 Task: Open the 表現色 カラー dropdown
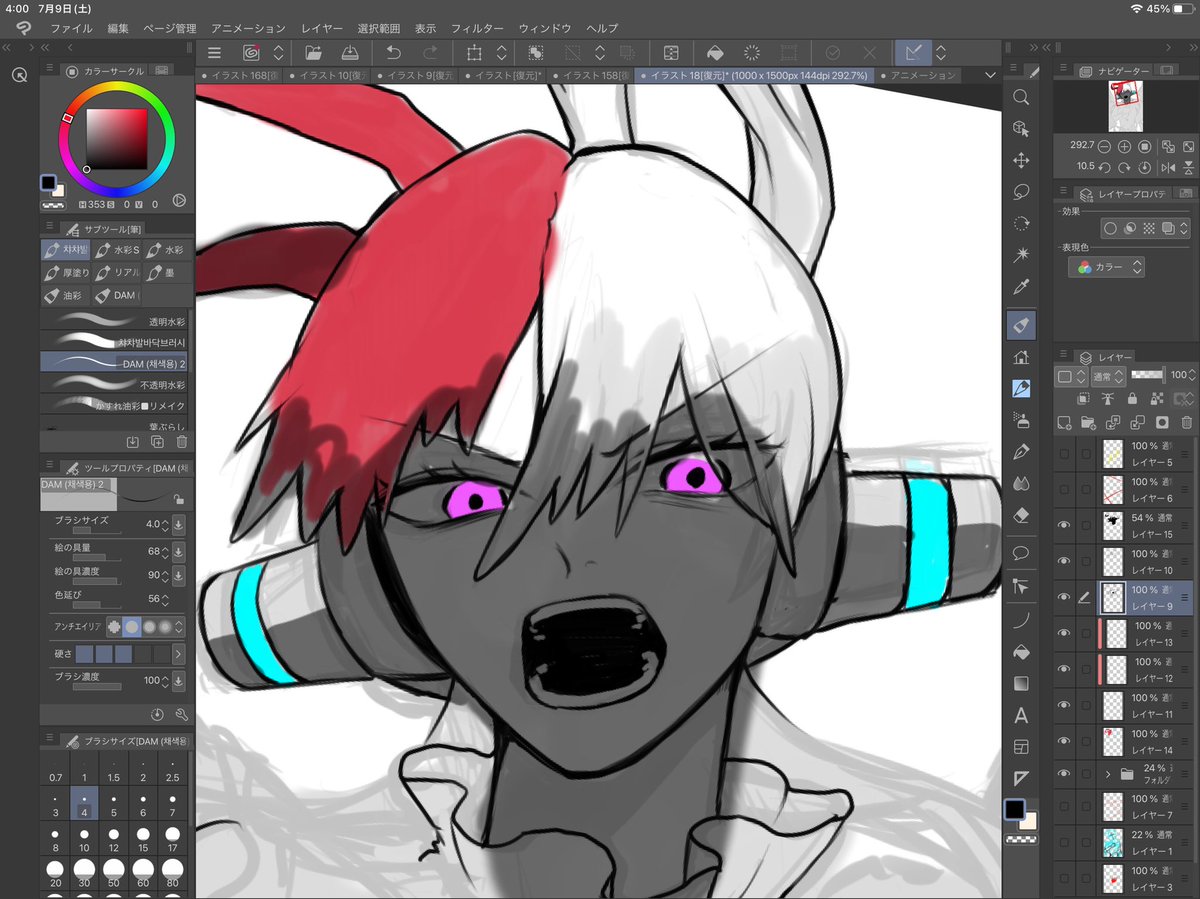[1106, 267]
